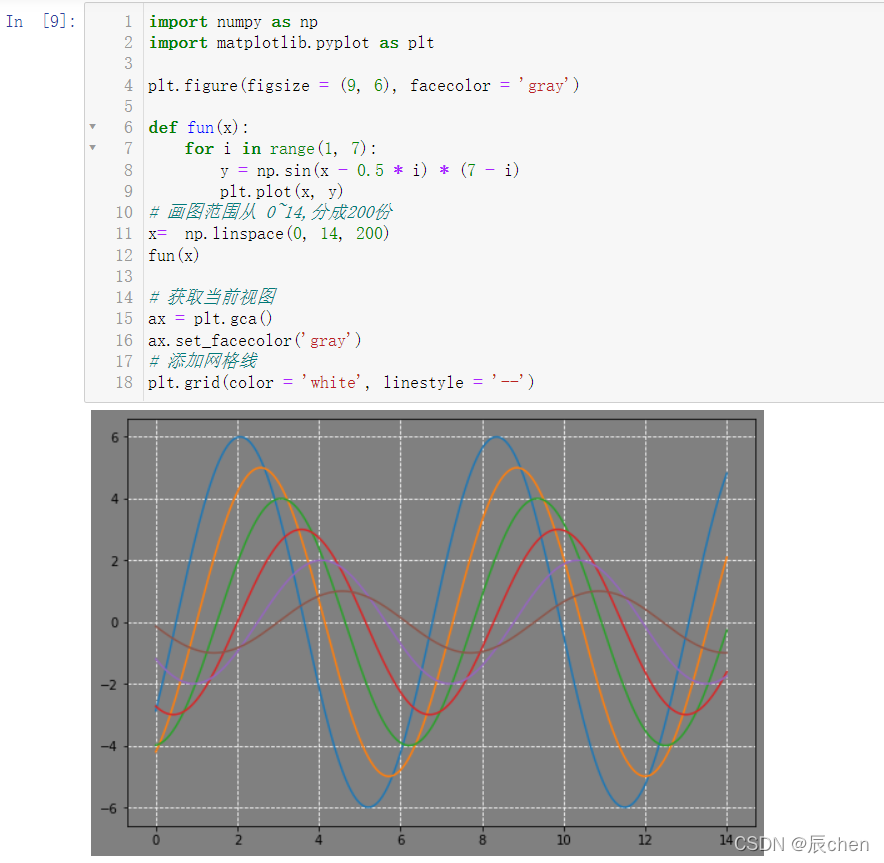Click the ax.set_facecolor('gray') line
This screenshot has width=884, height=863.
pyautogui.click(x=254, y=340)
